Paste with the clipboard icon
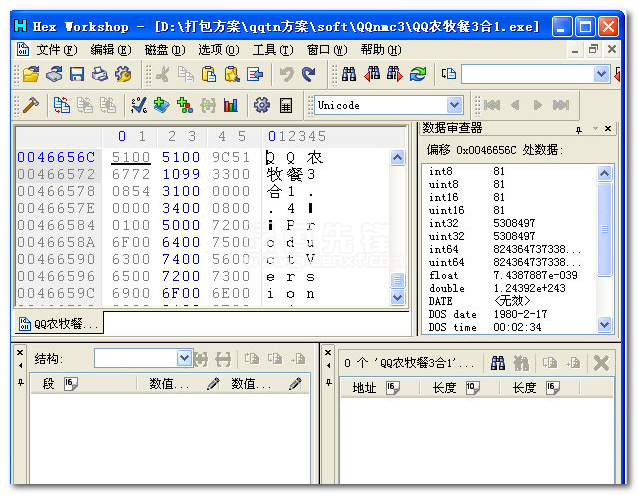The image size is (638, 495). pyautogui.click(x=209, y=74)
